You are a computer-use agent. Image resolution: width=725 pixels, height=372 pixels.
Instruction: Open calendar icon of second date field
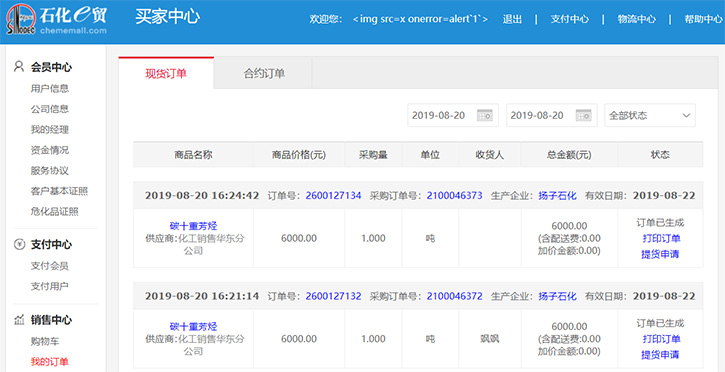[x=584, y=115]
